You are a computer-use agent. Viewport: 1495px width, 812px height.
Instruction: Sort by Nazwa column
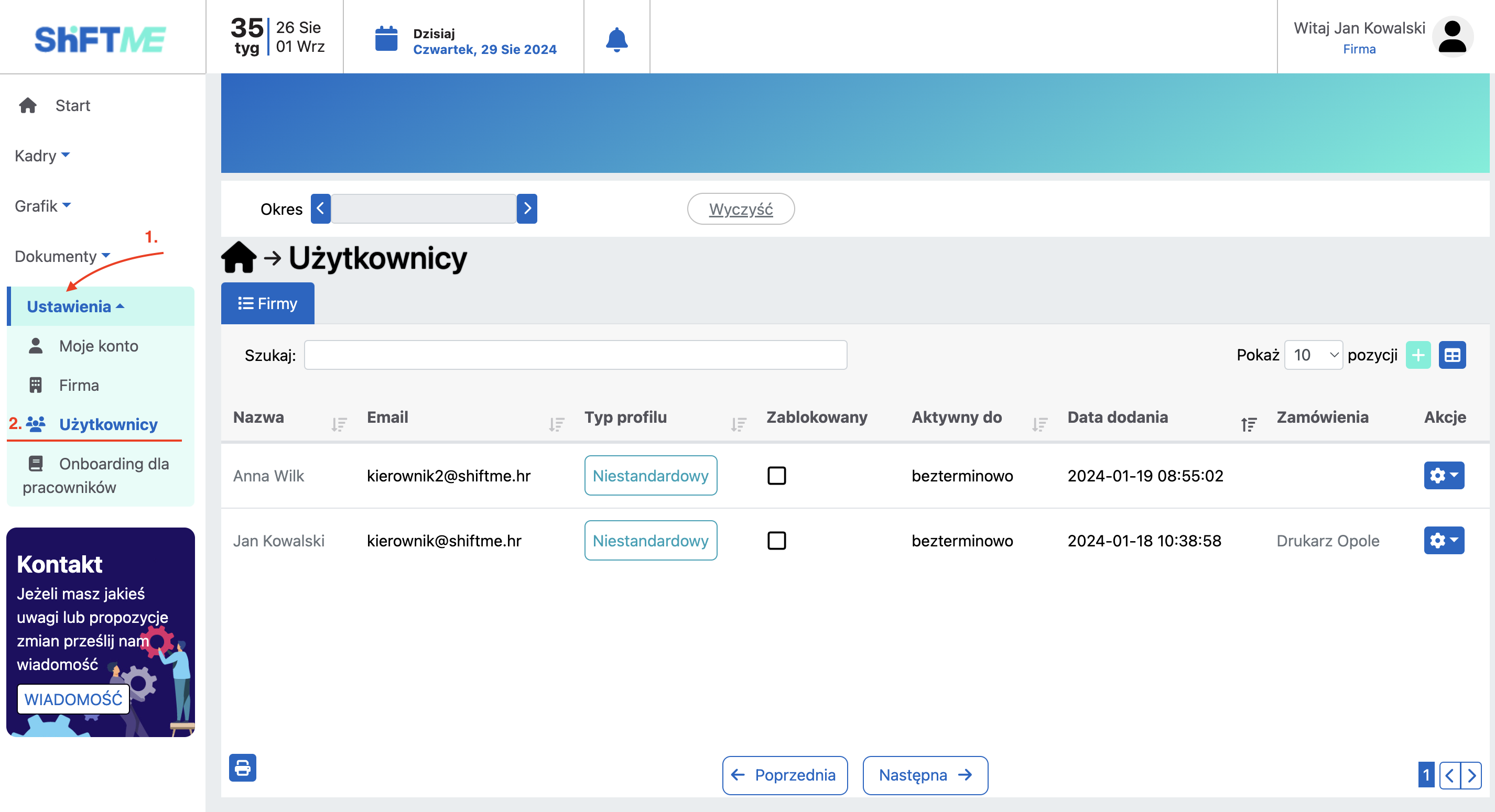339,424
